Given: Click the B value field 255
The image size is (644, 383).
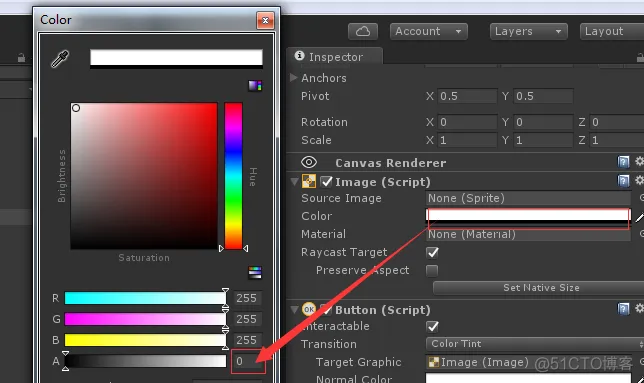Looking at the screenshot, I should click(x=248, y=340).
